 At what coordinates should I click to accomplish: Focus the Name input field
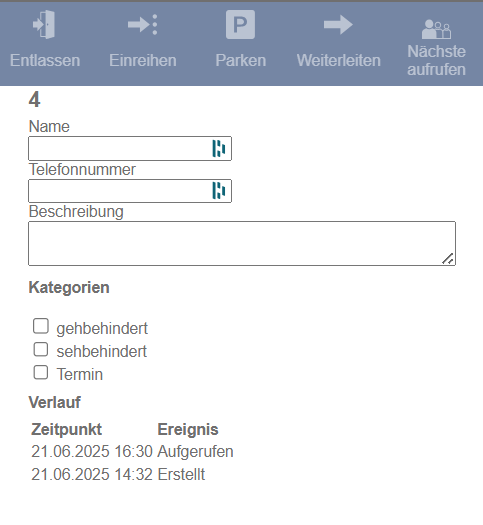130,148
